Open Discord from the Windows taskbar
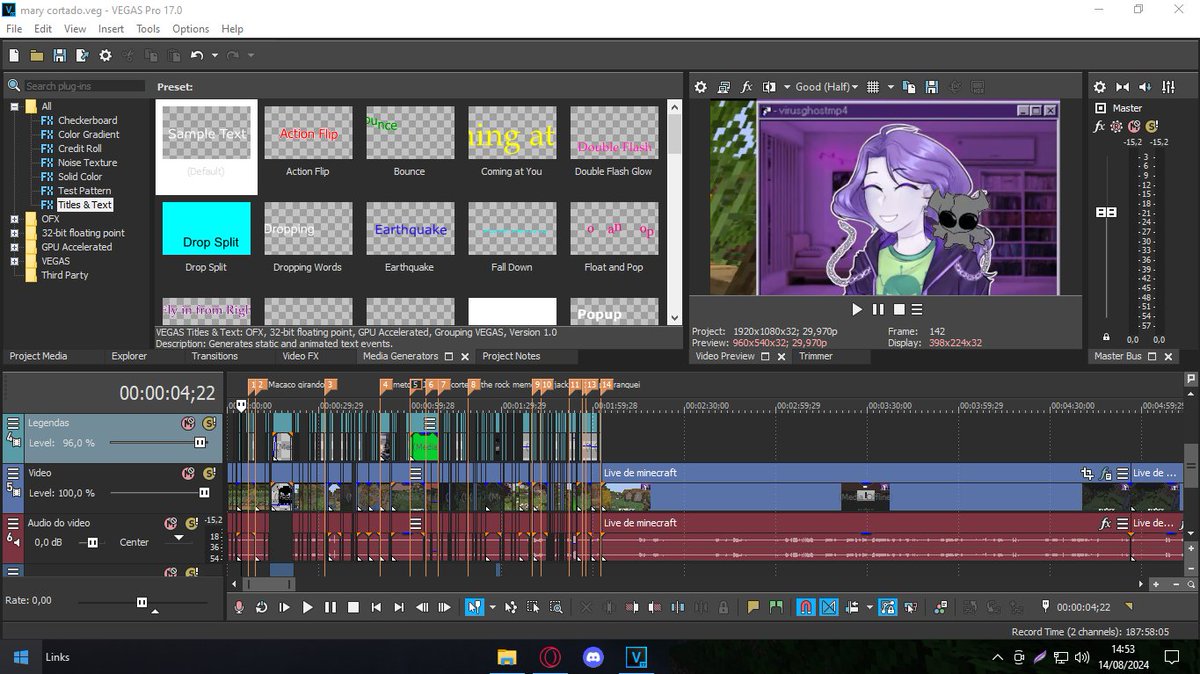 coord(593,657)
